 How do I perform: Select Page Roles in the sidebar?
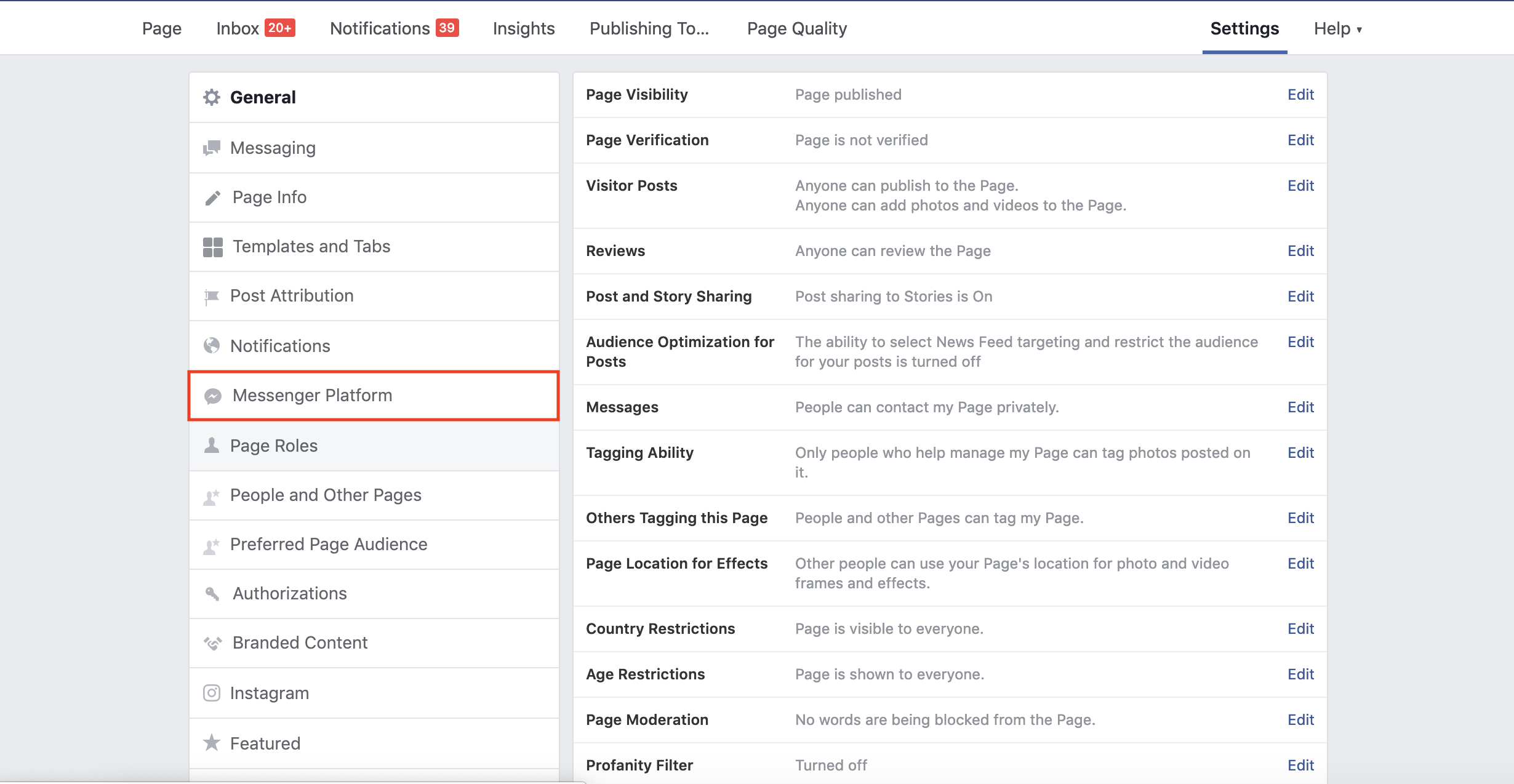click(x=274, y=446)
